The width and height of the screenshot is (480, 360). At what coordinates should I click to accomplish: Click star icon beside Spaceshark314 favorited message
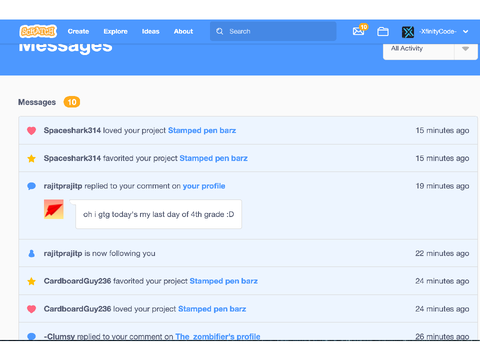pyautogui.click(x=31, y=158)
